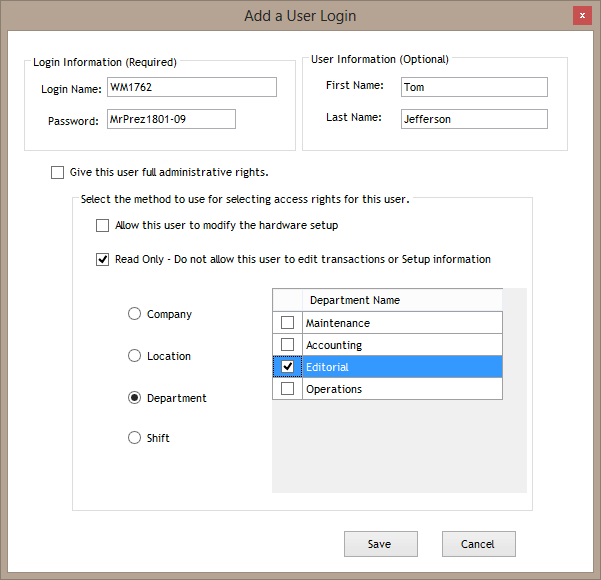Click the Last Name text box

click(473, 119)
